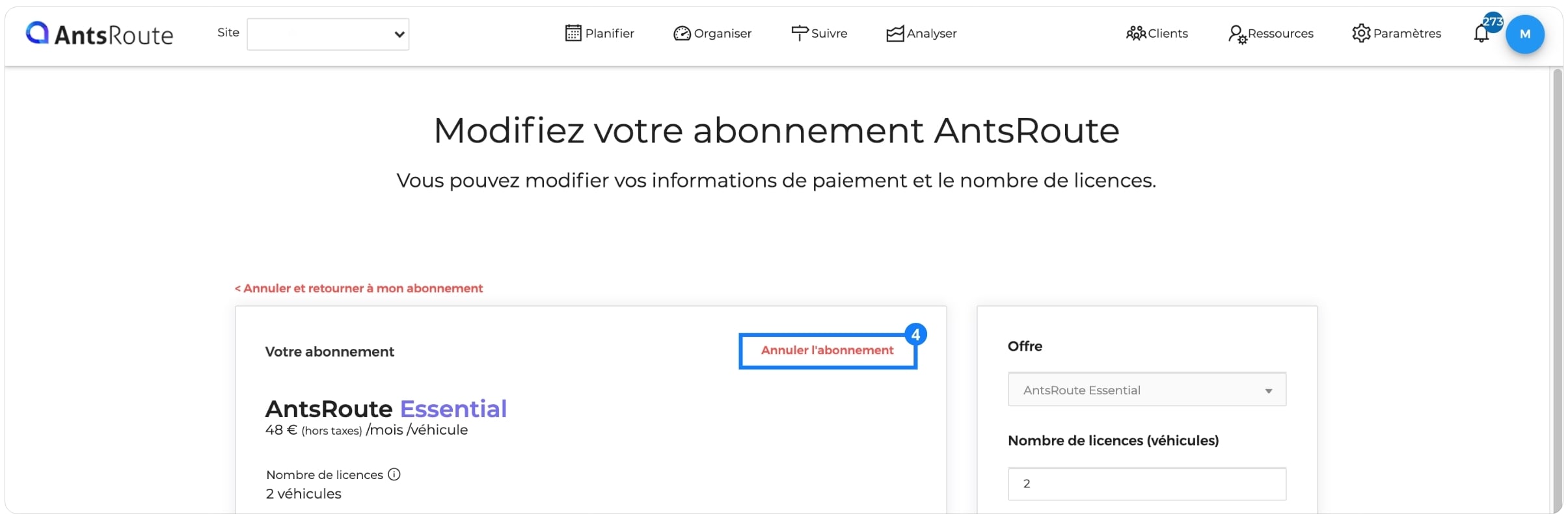Screen dimensions: 1568x520
Task: Click the Planifier calendar icon
Action: [573, 33]
